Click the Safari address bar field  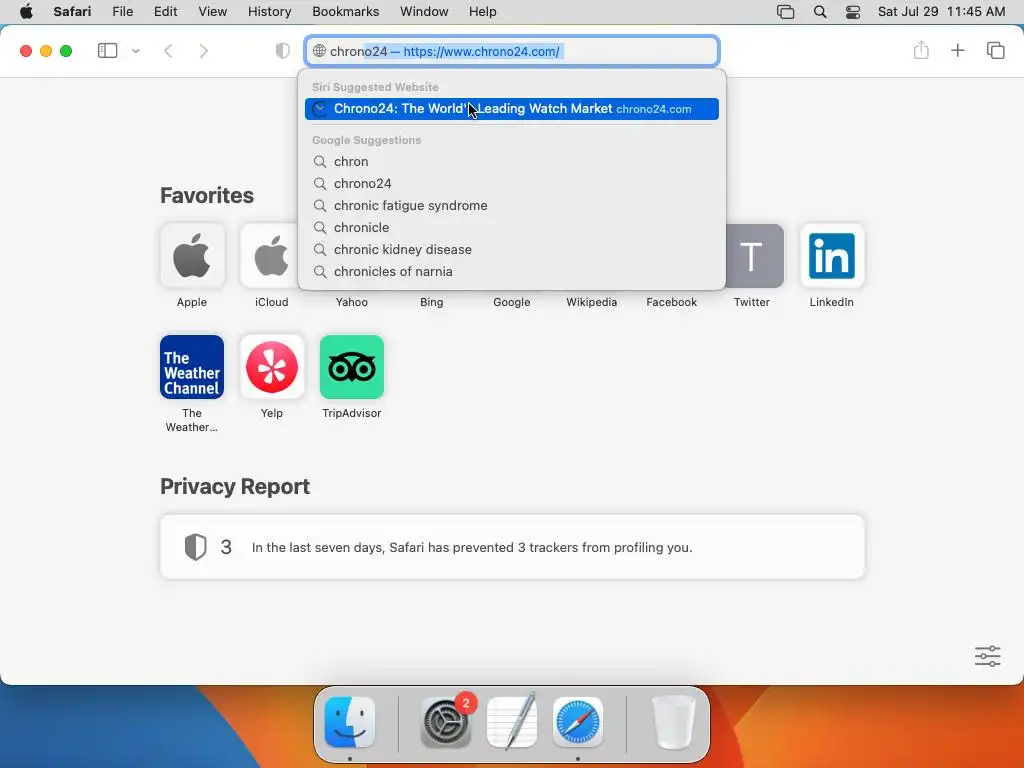(x=512, y=51)
